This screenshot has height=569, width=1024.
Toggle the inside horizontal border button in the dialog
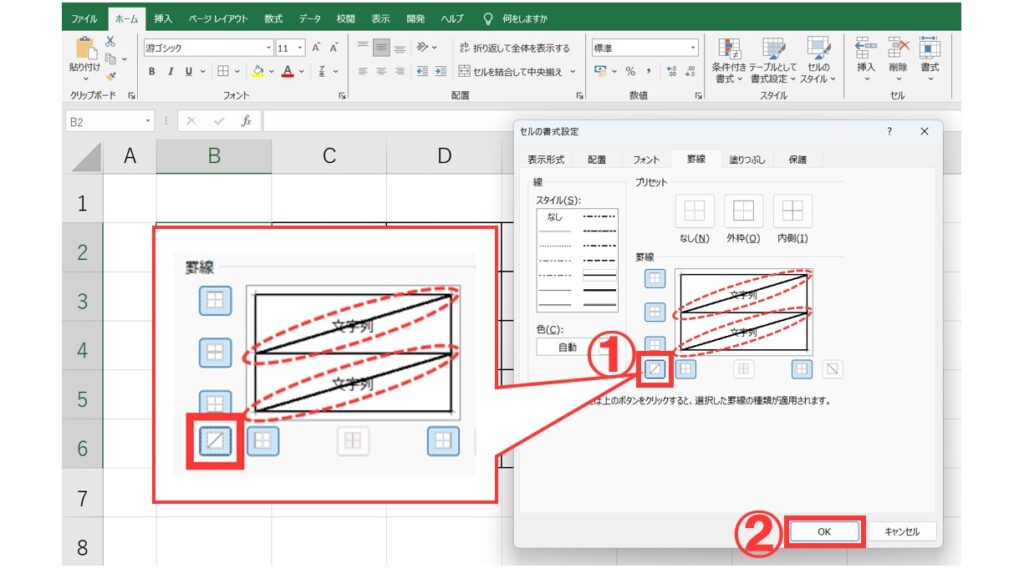point(654,312)
